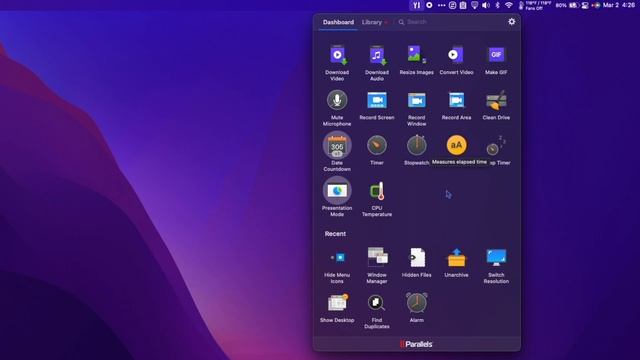
Task: Open Window Manager from Recent
Action: [377, 266]
